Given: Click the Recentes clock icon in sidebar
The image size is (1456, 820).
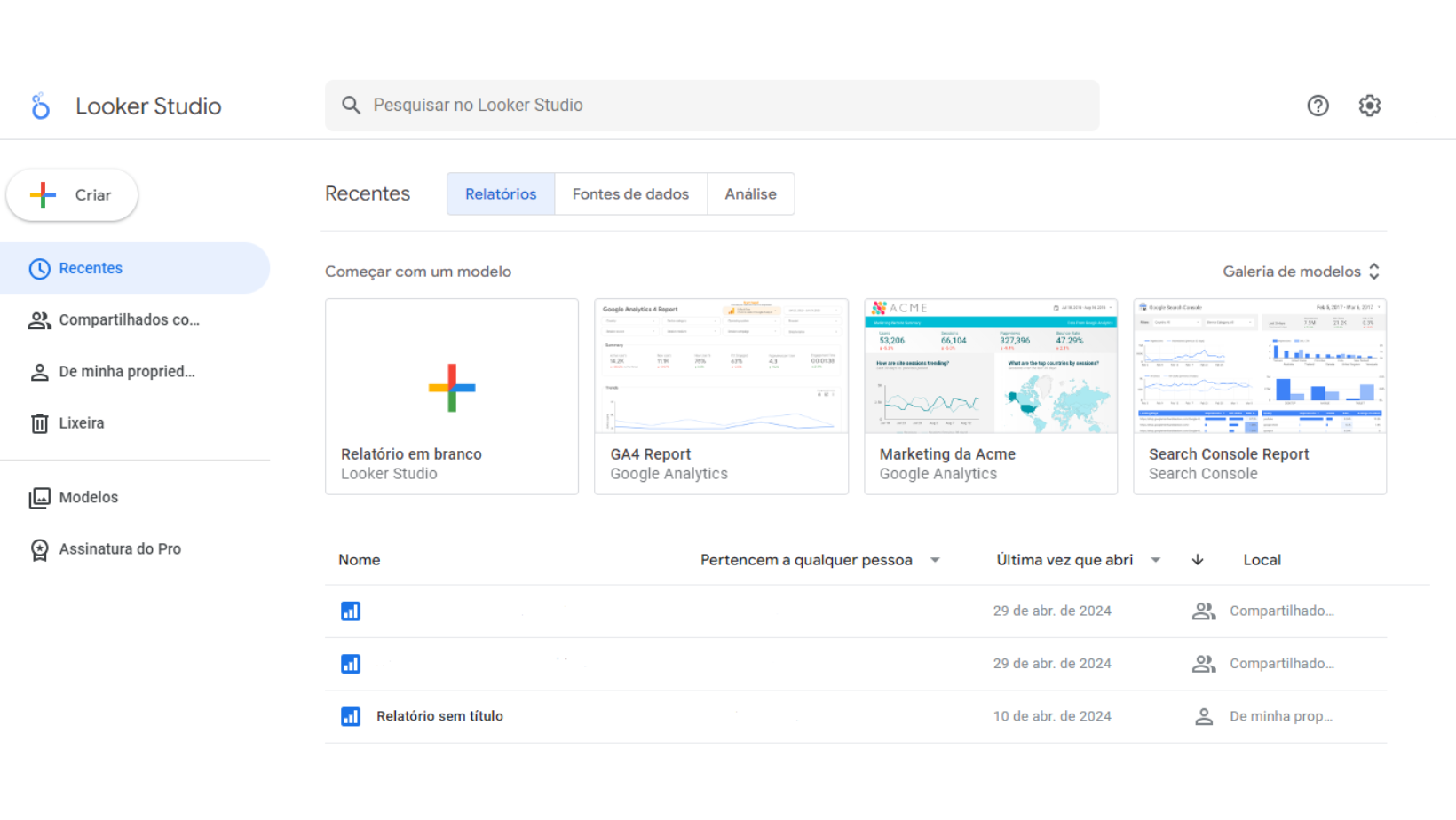Looking at the screenshot, I should (39, 267).
